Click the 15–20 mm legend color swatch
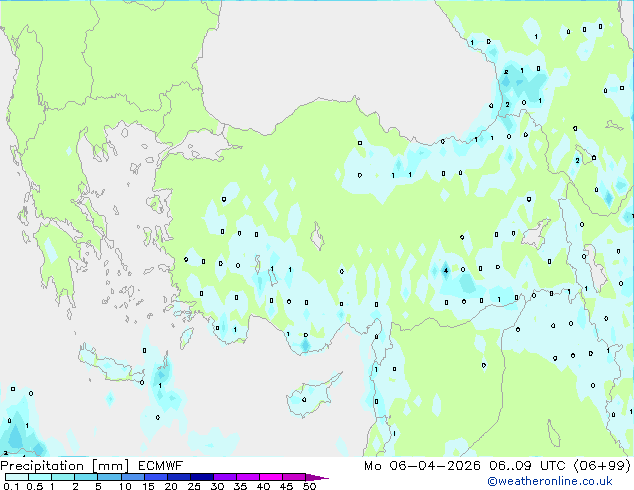Image resolution: width=634 pixels, height=490 pixels. (156, 477)
